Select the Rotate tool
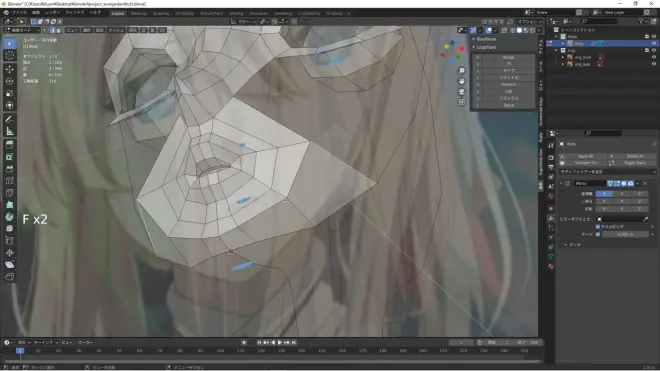Screen dimensions: 660x371 [x=10, y=81]
